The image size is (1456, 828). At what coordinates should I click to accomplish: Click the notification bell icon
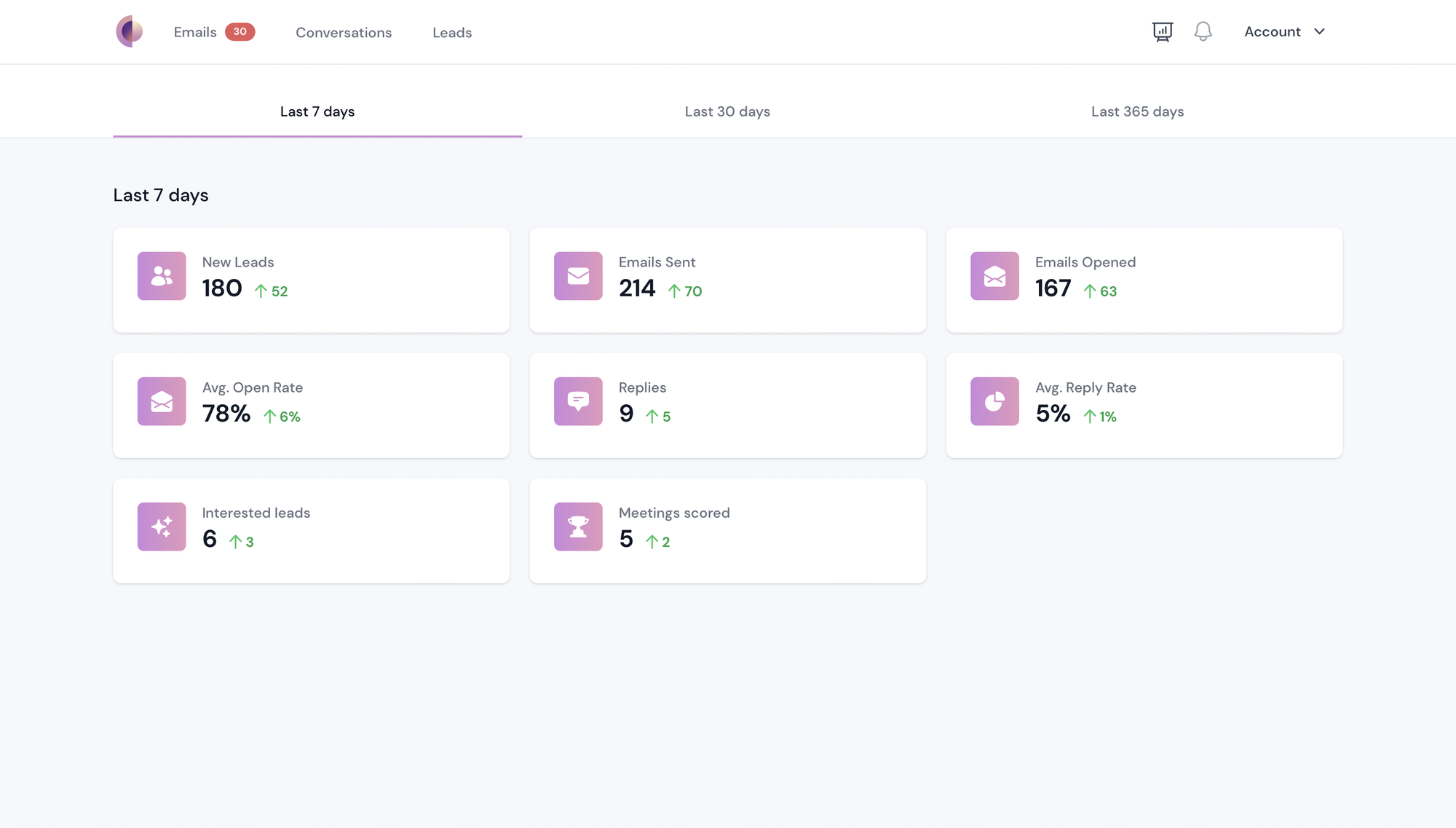click(1202, 31)
